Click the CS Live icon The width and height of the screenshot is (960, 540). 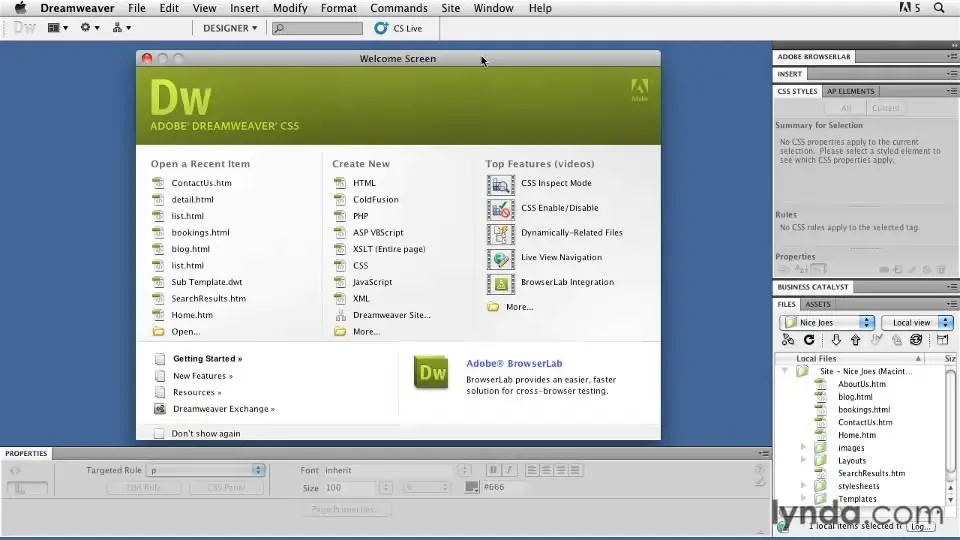(x=381, y=28)
